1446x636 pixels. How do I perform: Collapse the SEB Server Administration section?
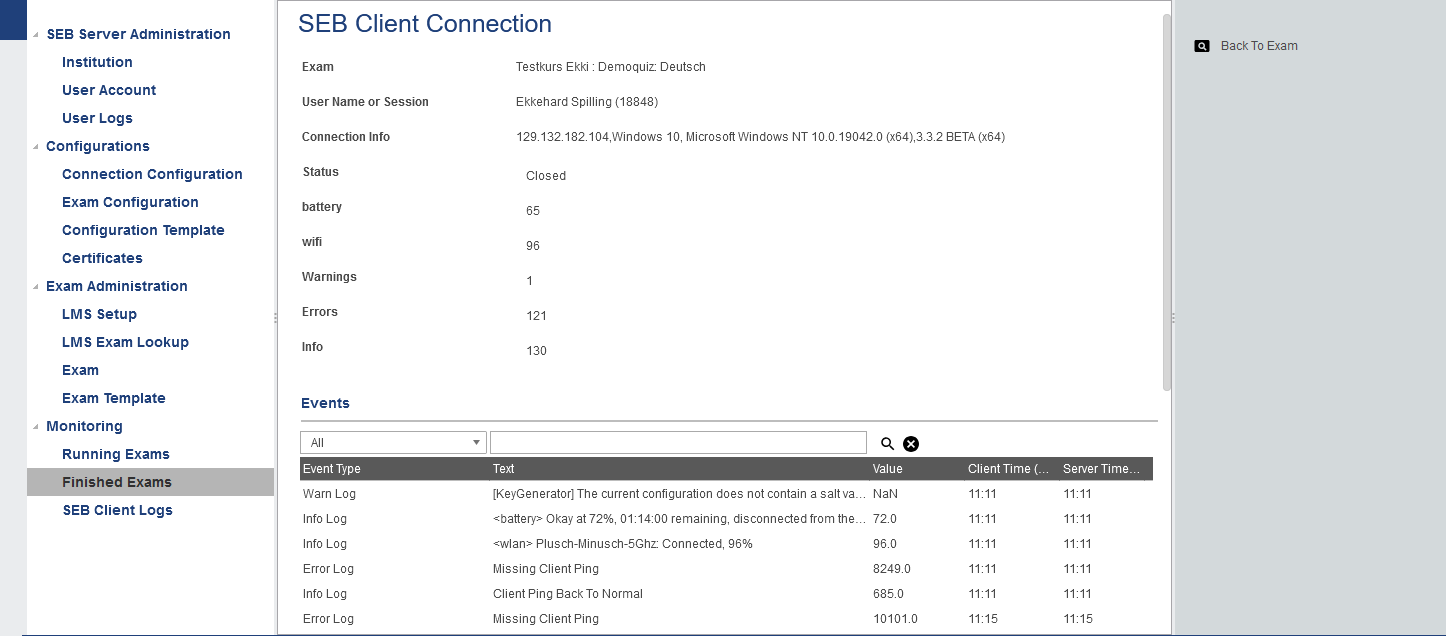click(37, 35)
